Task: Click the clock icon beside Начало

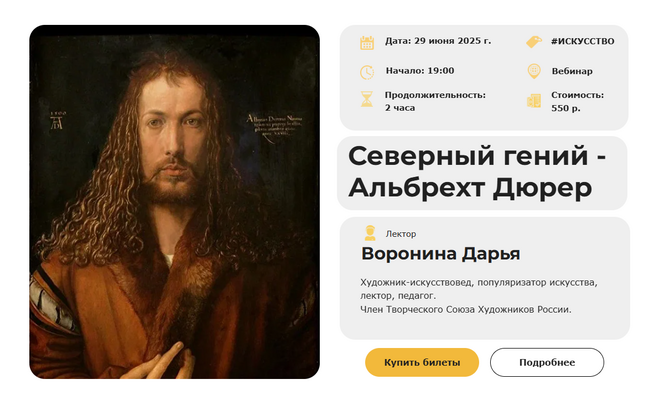Action: pos(367,71)
